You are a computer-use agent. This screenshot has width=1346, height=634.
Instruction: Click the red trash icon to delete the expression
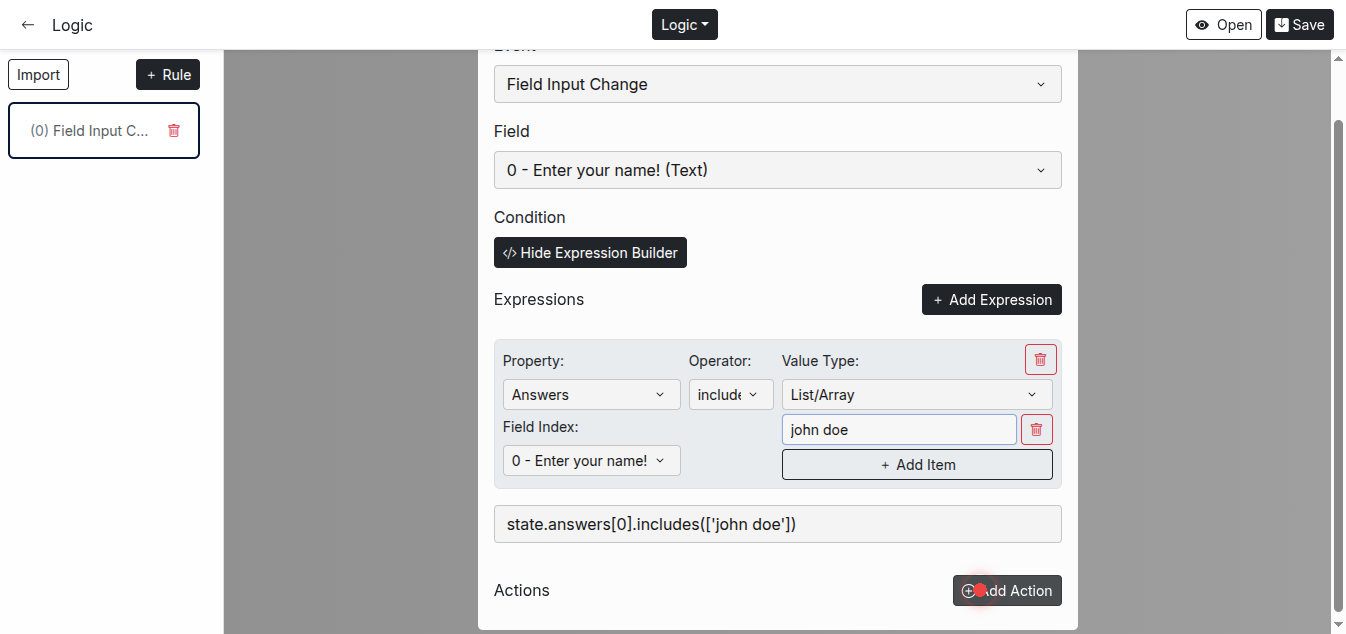tap(1040, 360)
